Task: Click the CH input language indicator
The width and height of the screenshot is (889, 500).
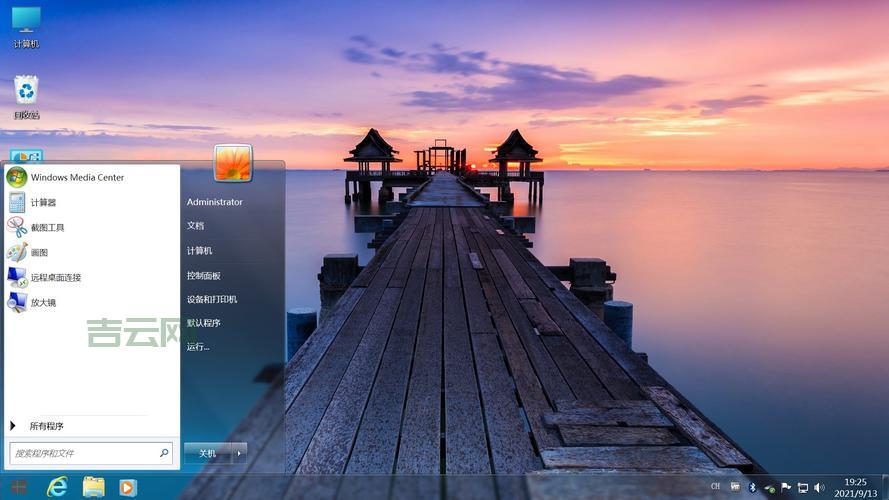Action: (715, 487)
